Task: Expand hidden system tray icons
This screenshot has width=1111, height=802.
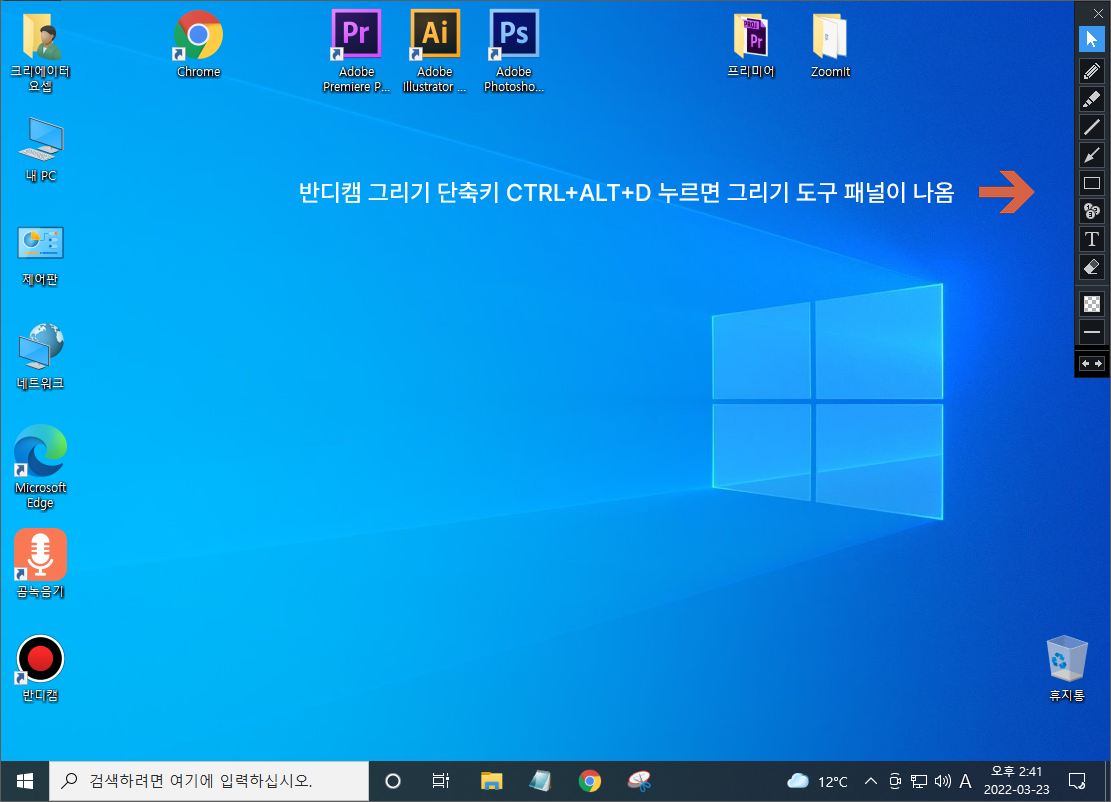Action: (871, 781)
